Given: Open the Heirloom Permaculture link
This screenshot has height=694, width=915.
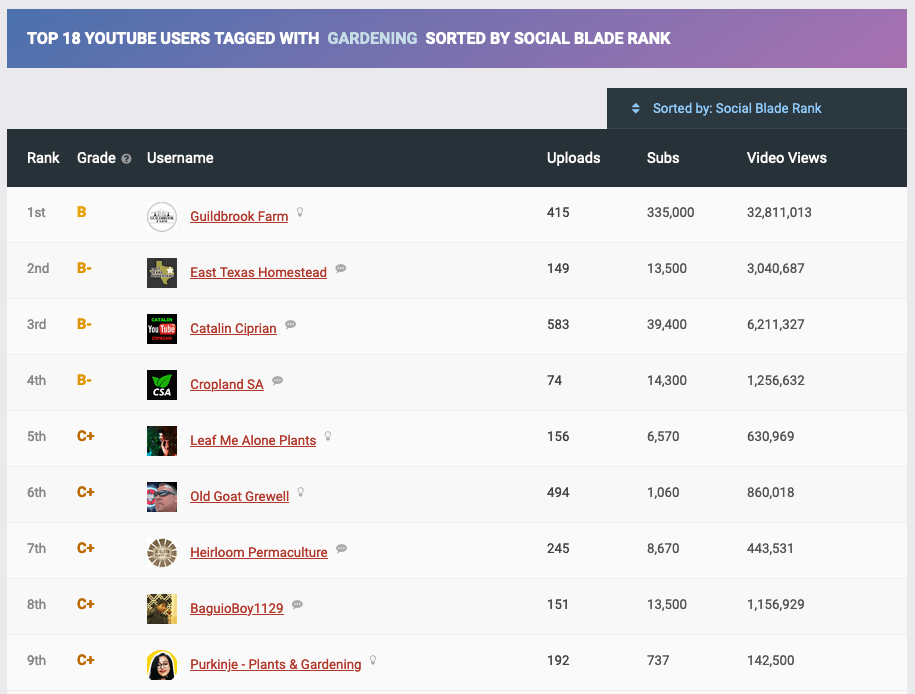Looking at the screenshot, I should (x=259, y=553).
